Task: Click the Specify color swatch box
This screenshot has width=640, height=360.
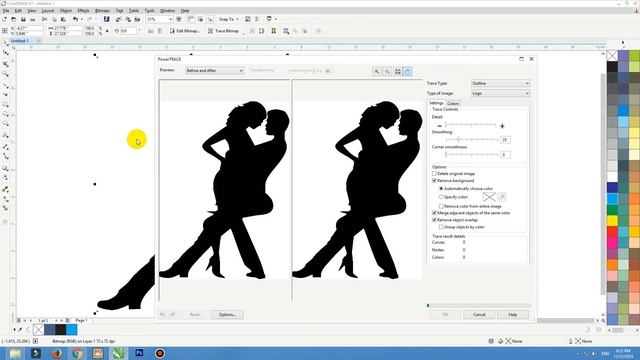Action: [x=489, y=197]
